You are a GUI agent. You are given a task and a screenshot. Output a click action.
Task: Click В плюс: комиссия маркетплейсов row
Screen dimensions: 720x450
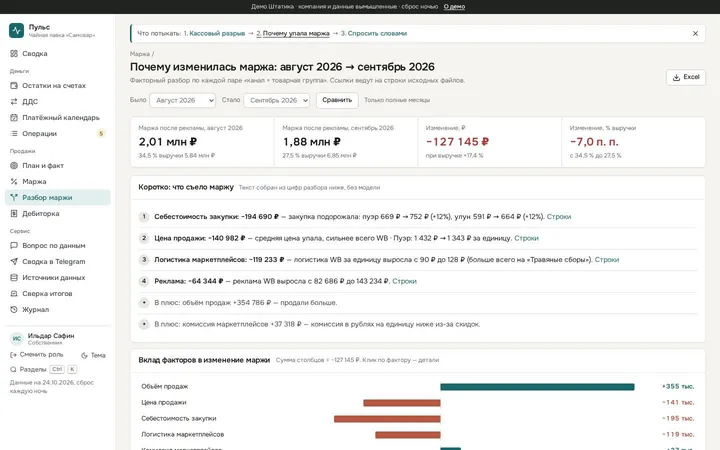coord(417,324)
